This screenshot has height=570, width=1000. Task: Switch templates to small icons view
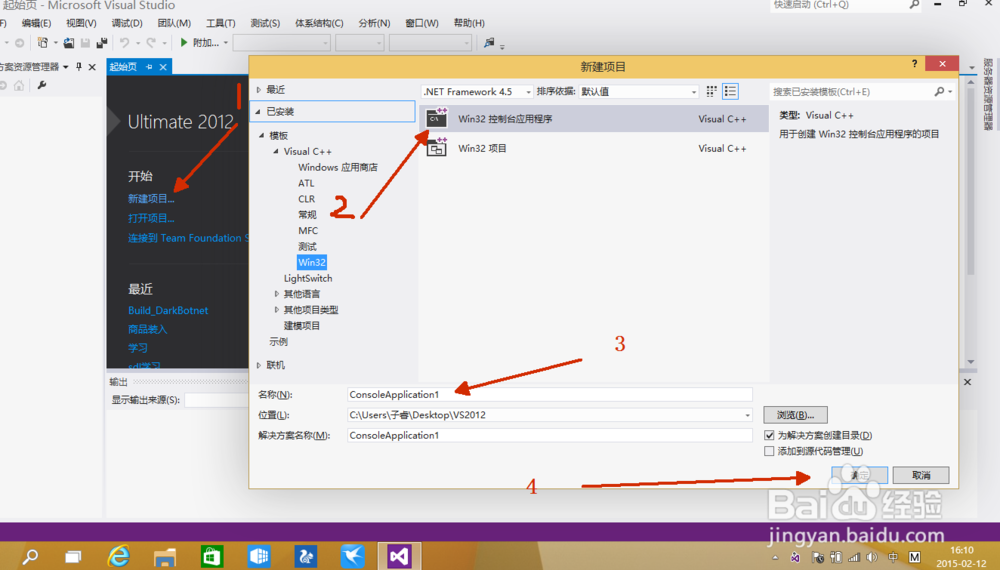pyautogui.click(x=712, y=91)
